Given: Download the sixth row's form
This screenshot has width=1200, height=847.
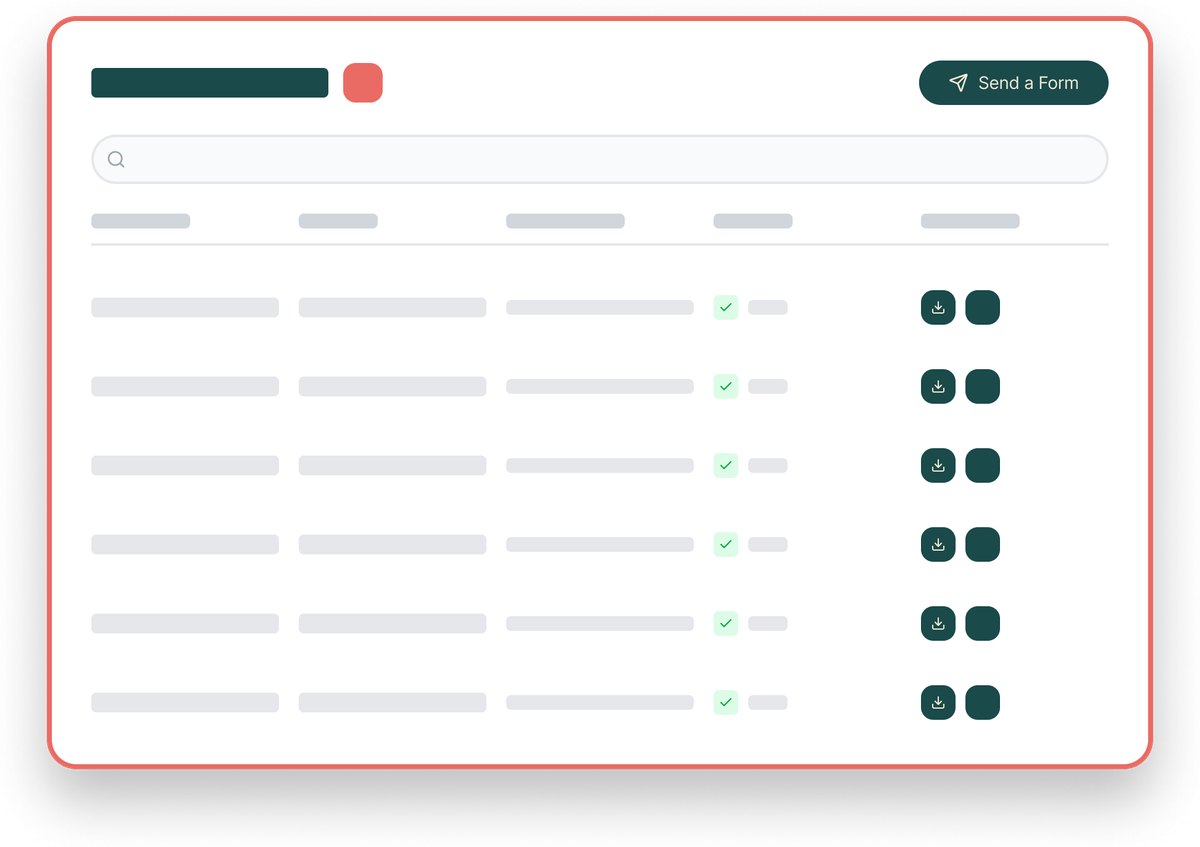Looking at the screenshot, I should pyautogui.click(x=938, y=702).
